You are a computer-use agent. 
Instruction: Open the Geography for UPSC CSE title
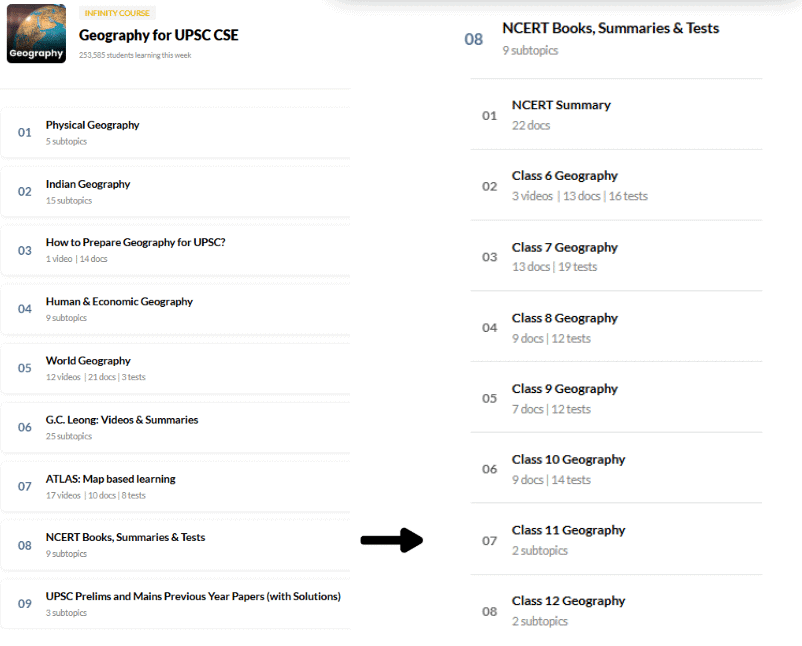click(159, 35)
